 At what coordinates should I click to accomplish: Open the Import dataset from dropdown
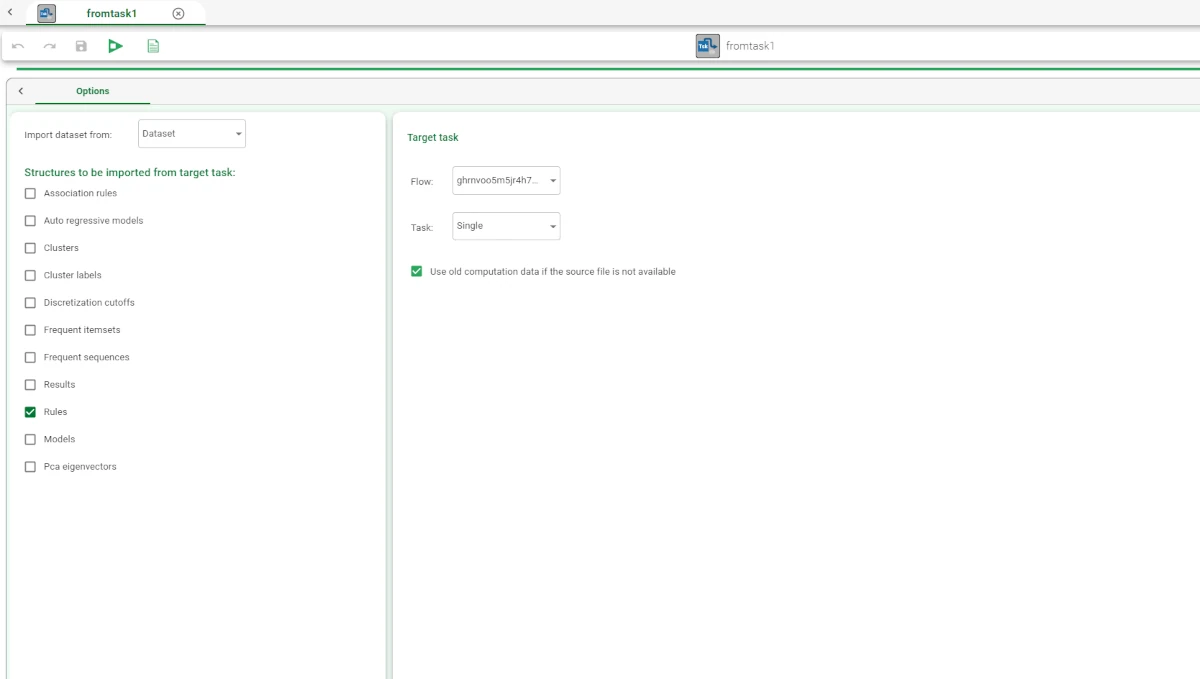(x=192, y=134)
